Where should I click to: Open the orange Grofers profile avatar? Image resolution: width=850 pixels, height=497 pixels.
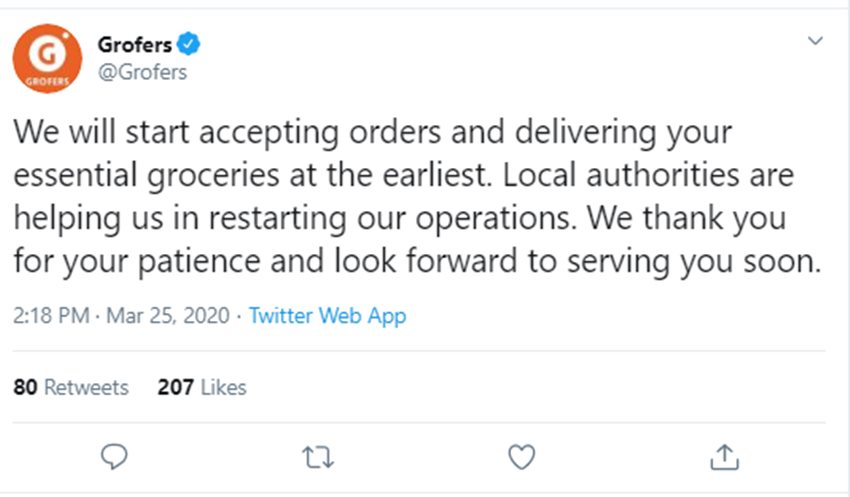click(46, 59)
